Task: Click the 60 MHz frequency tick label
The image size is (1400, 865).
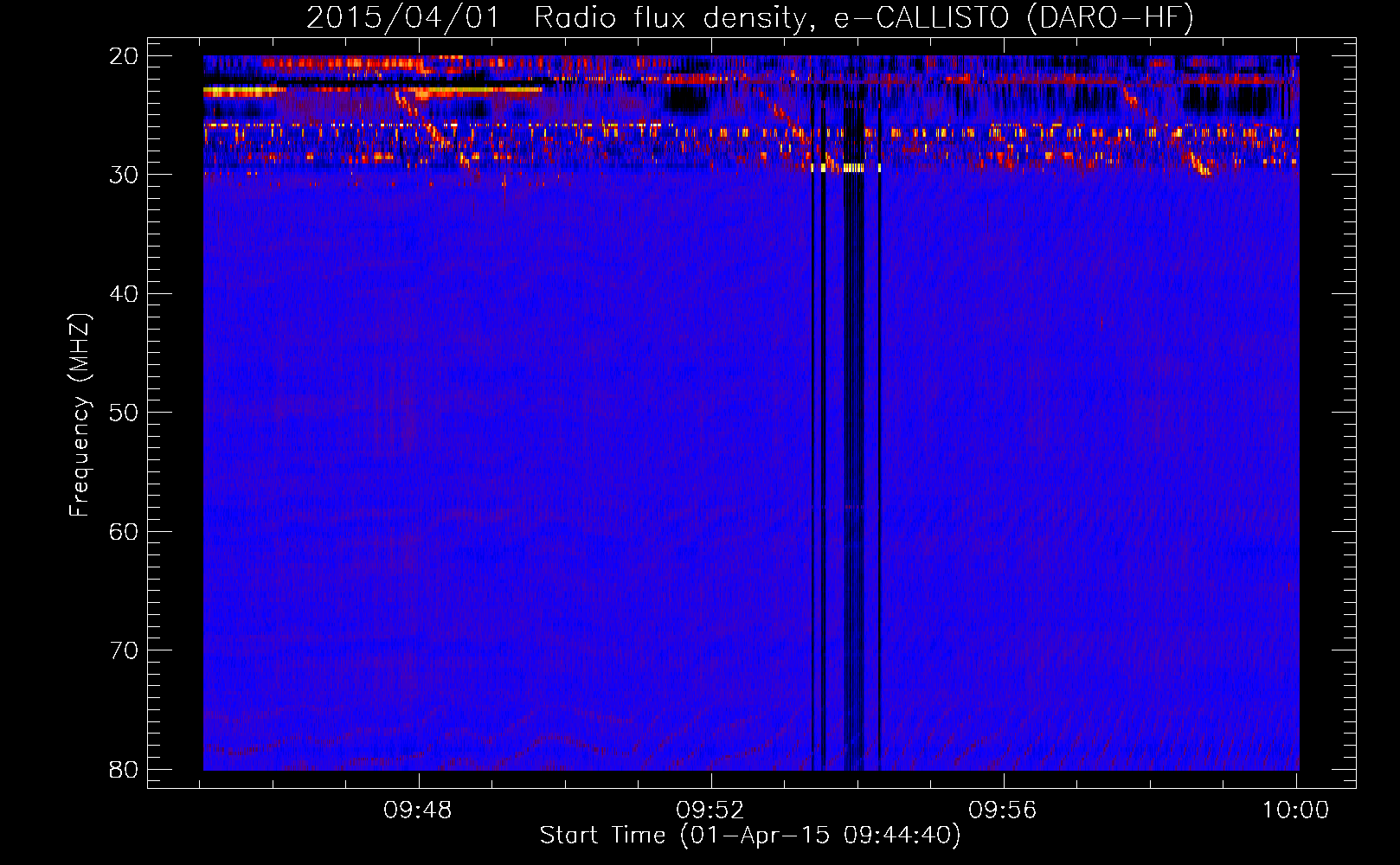Action: click(x=124, y=531)
